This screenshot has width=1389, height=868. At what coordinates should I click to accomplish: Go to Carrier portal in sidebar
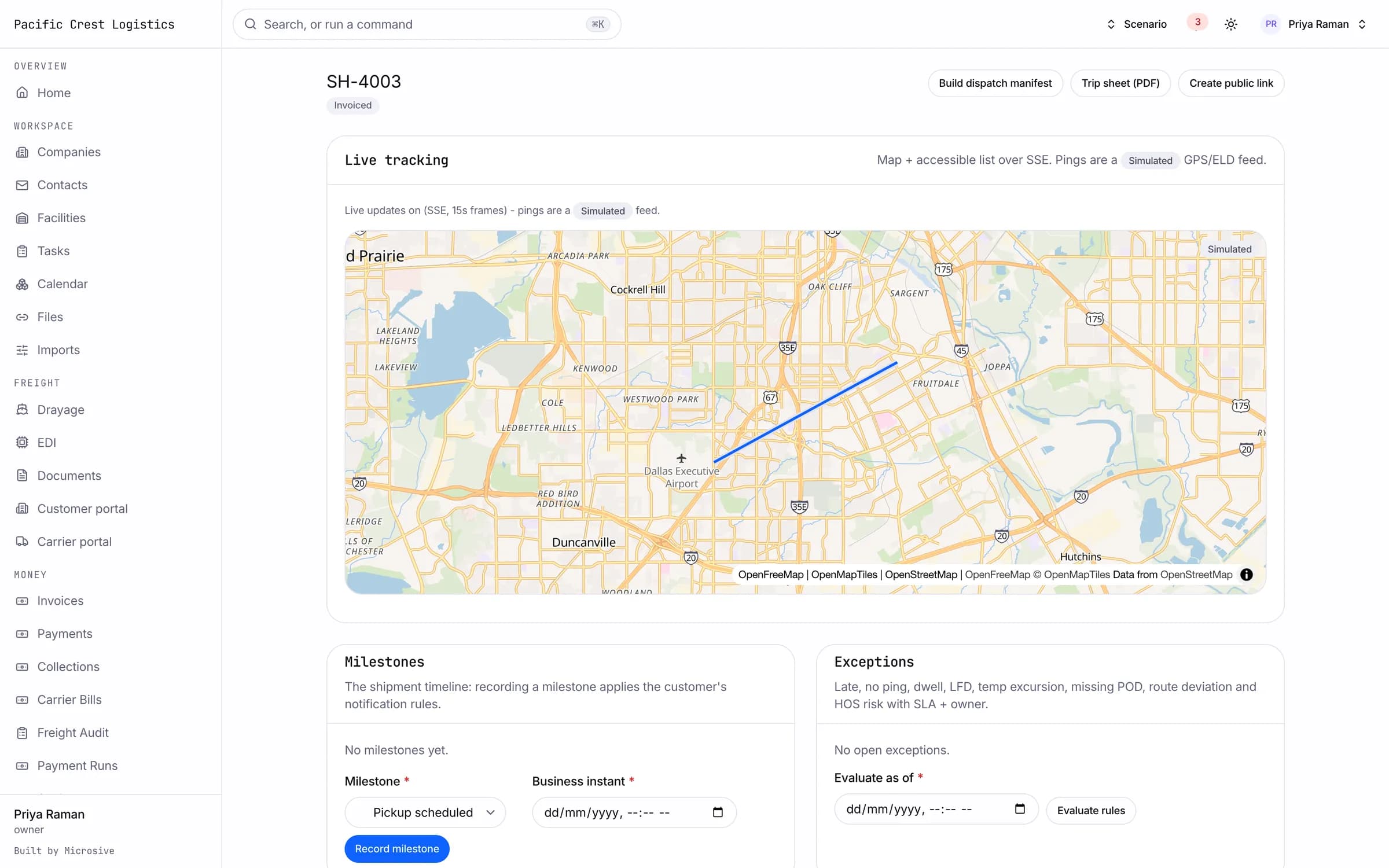74,542
